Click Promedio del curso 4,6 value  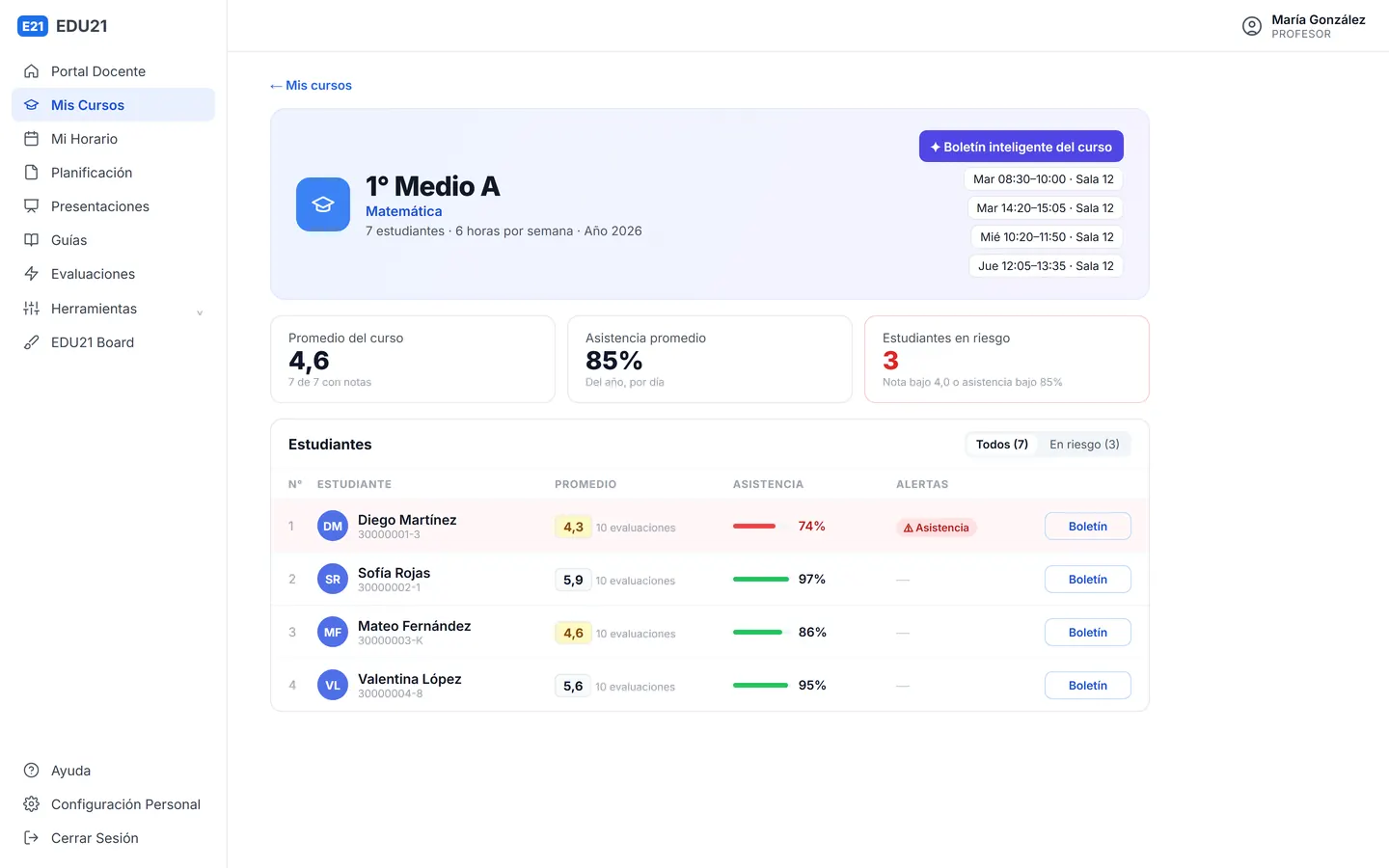(x=309, y=361)
